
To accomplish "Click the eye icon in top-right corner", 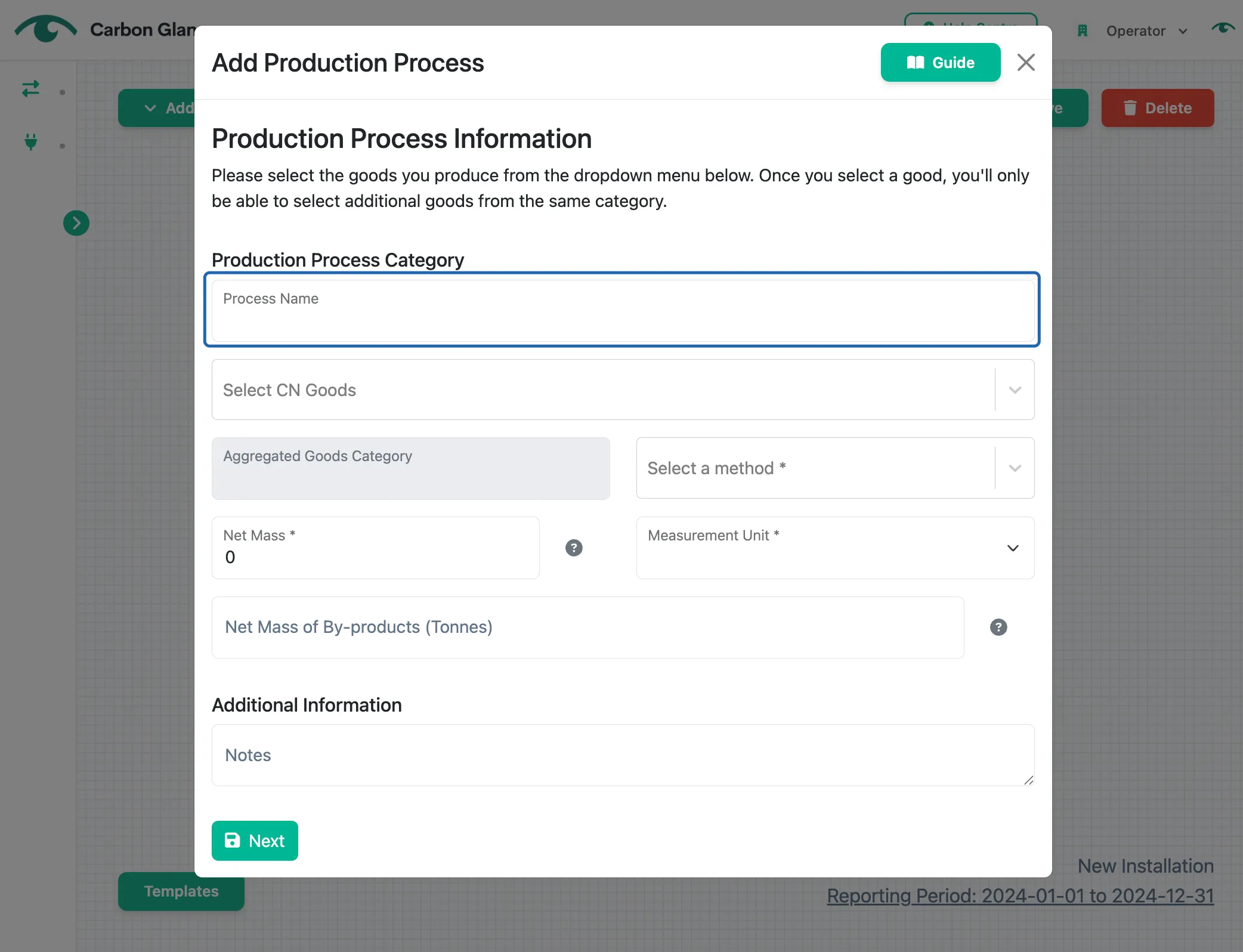I will point(1222,28).
